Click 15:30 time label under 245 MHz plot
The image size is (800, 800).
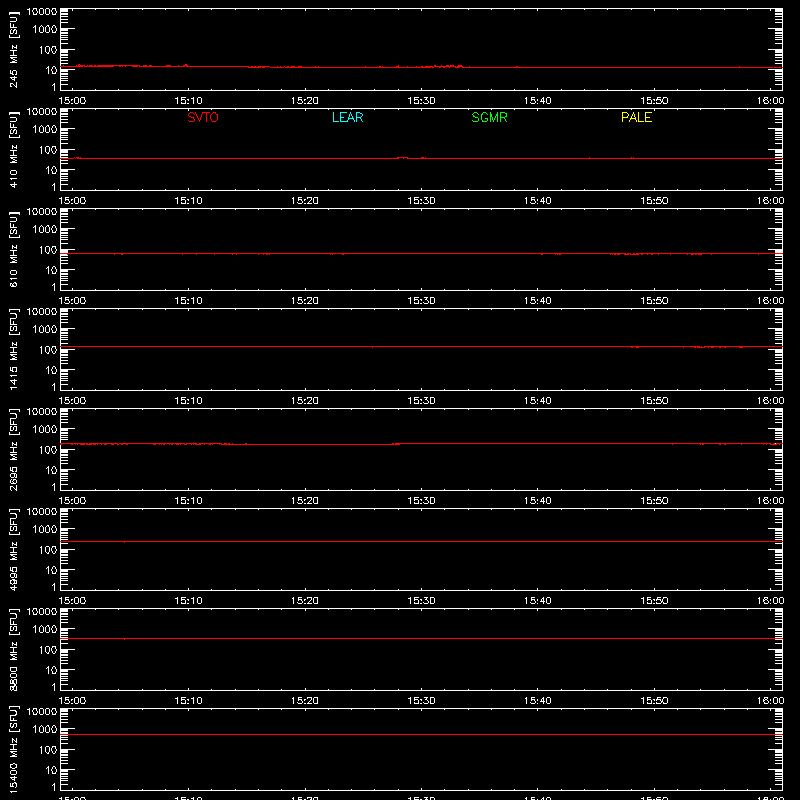tap(421, 101)
